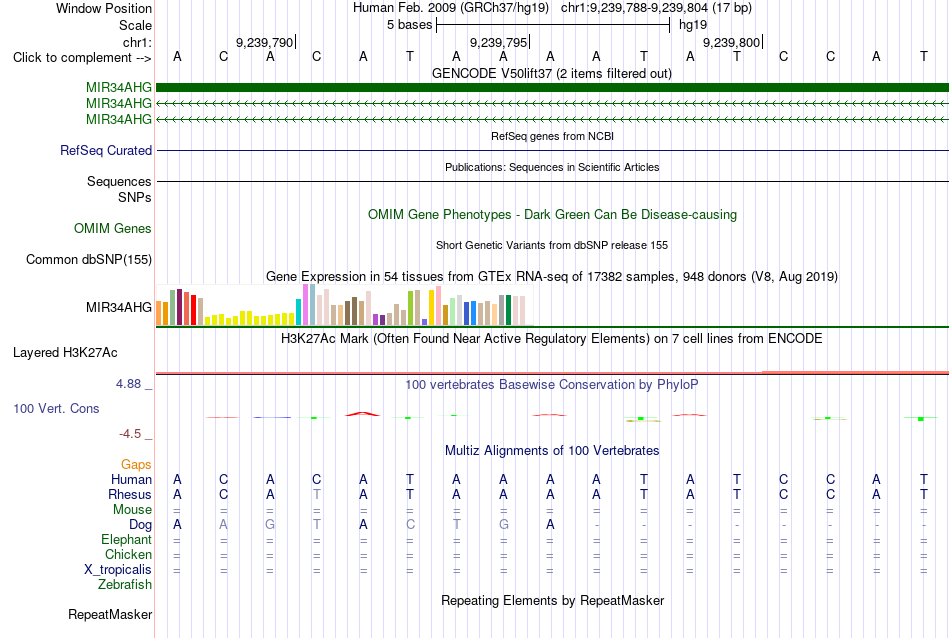Click the 'Click to complement -->' label
The width and height of the screenshot is (950, 638).
(x=82, y=58)
